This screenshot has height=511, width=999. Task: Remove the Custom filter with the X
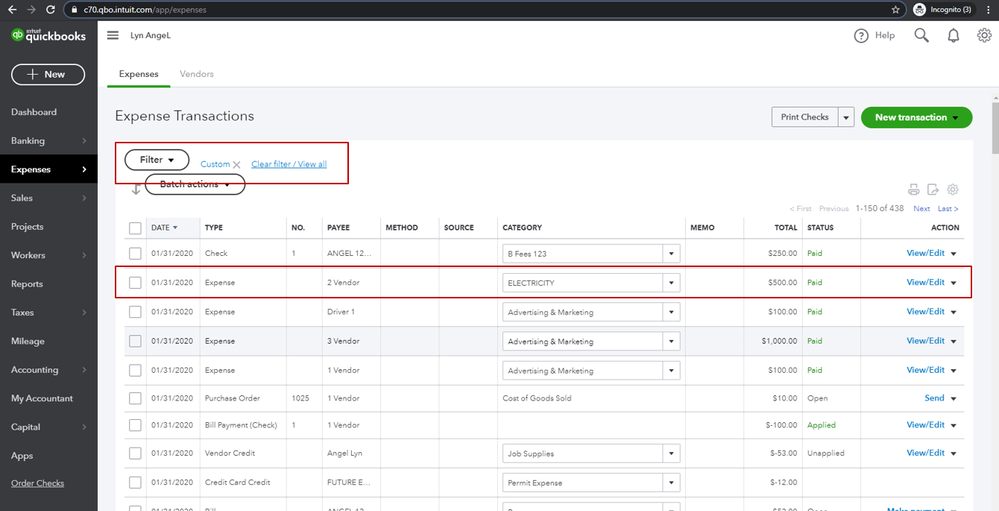point(236,164)
